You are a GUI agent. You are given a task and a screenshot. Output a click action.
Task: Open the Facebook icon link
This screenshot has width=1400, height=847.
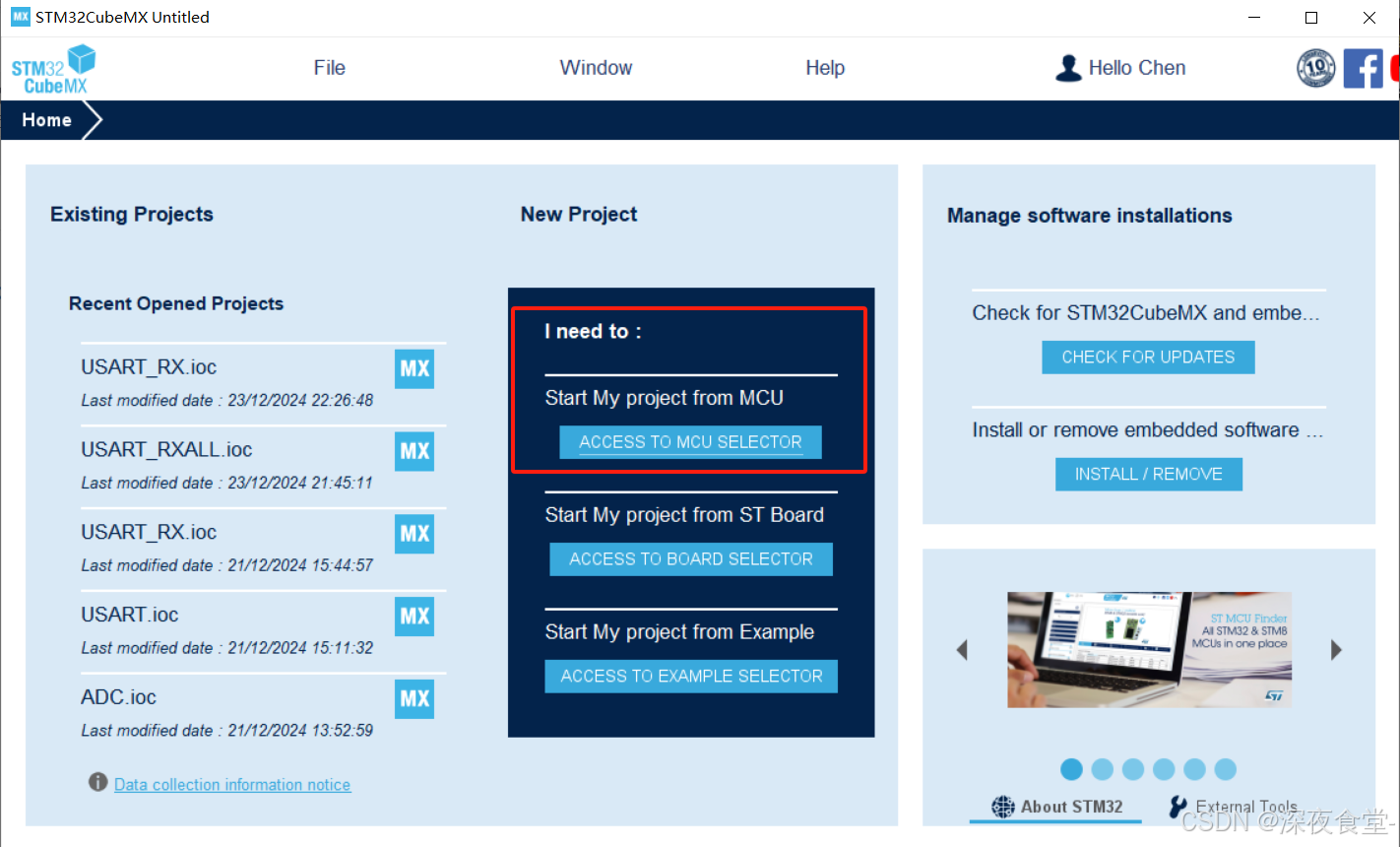click(x=1364, y=68)
